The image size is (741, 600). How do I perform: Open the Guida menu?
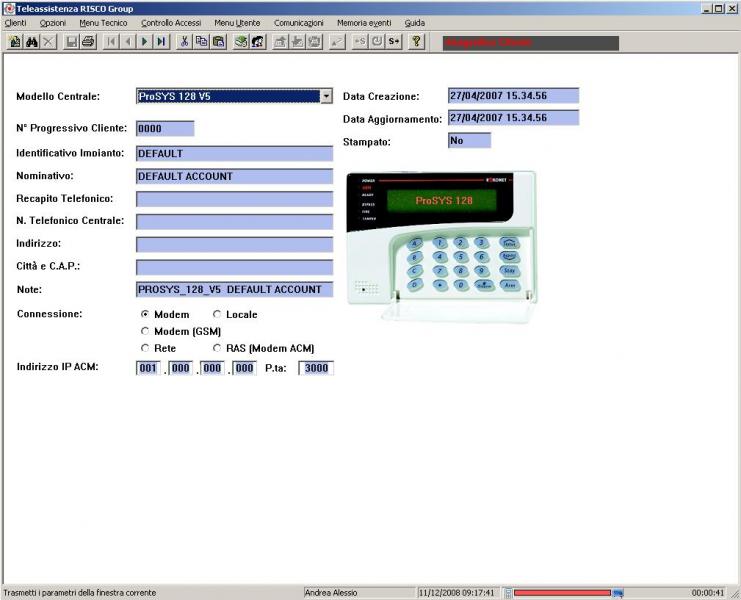point(414,23)
